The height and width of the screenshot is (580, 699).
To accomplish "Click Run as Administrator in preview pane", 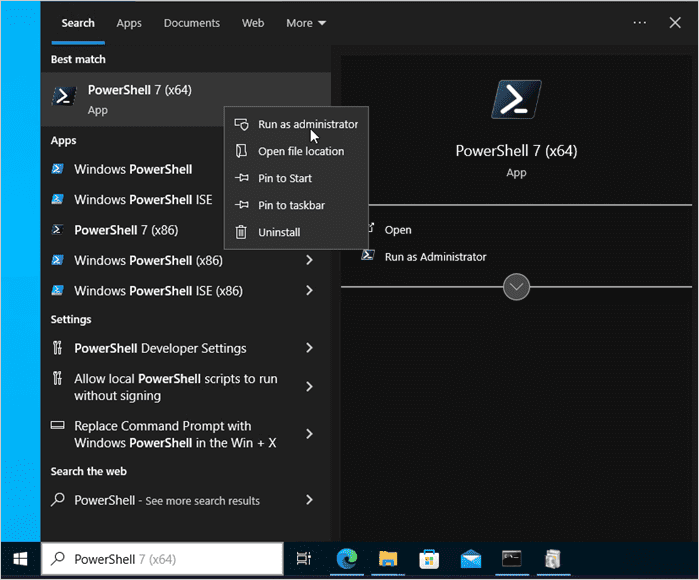I will pos(436,257).
